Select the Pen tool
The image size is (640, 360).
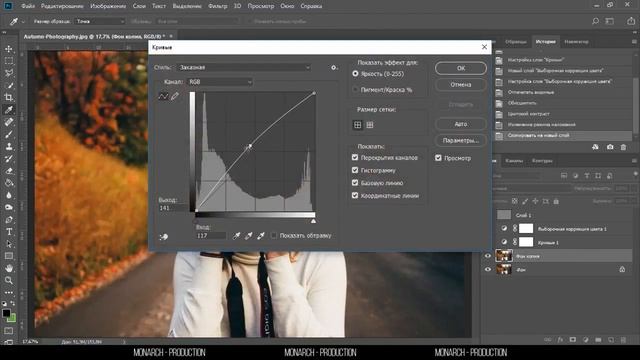[x=9, y=220]
